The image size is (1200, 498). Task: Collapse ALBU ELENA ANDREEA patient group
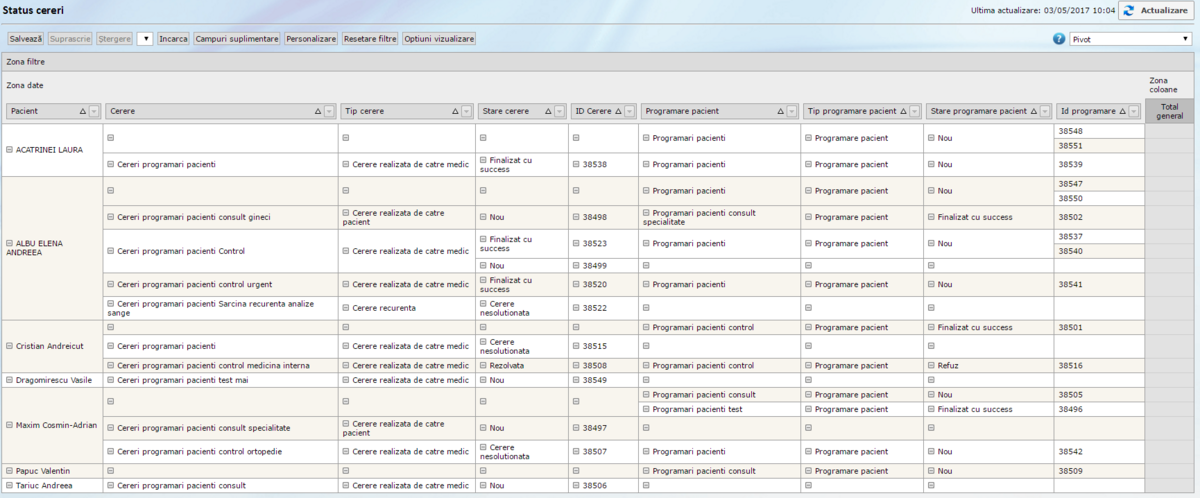pos(10,243)
